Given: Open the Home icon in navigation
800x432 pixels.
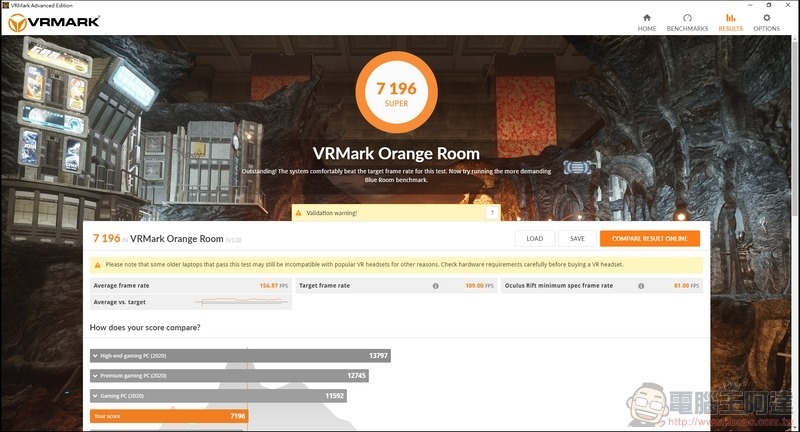Looking at the screenshot, I should click(x=646, y=18).
